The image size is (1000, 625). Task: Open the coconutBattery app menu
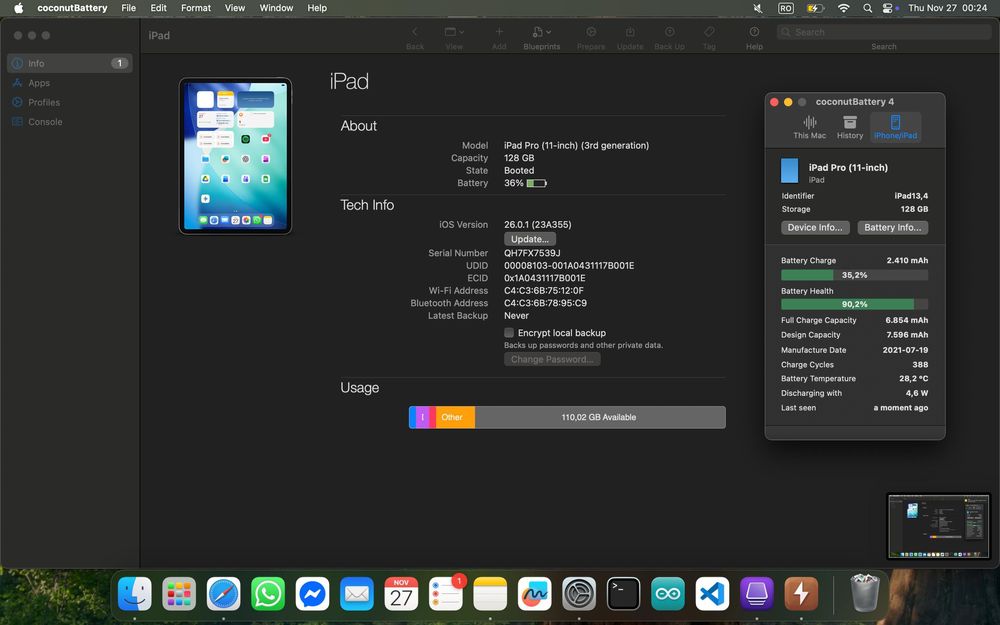click(72, 8)
